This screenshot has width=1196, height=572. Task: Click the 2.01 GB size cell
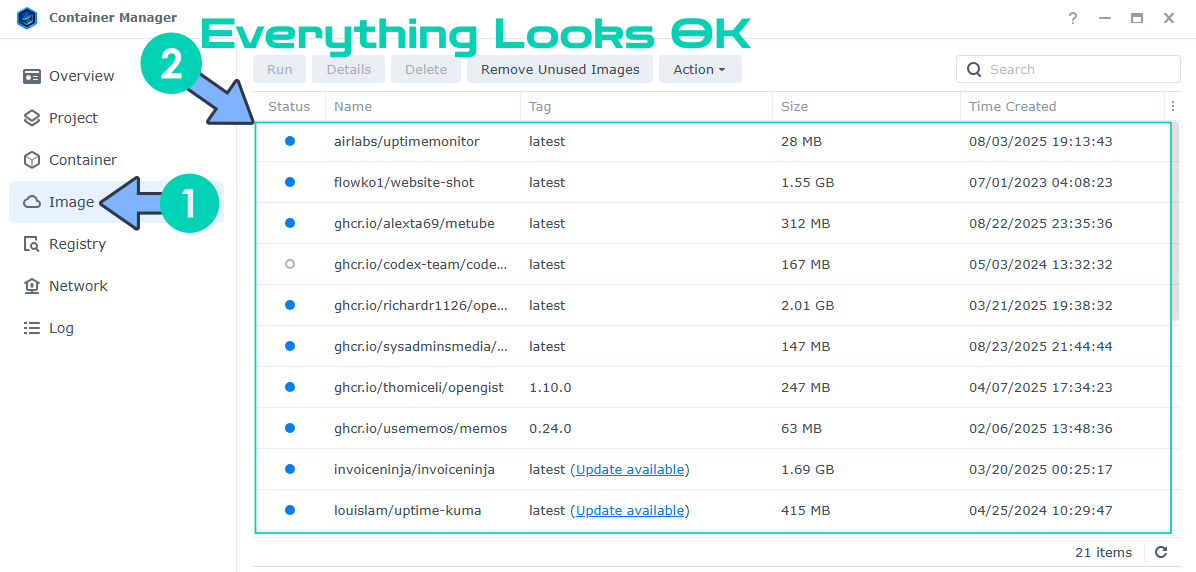click(808, 305)
